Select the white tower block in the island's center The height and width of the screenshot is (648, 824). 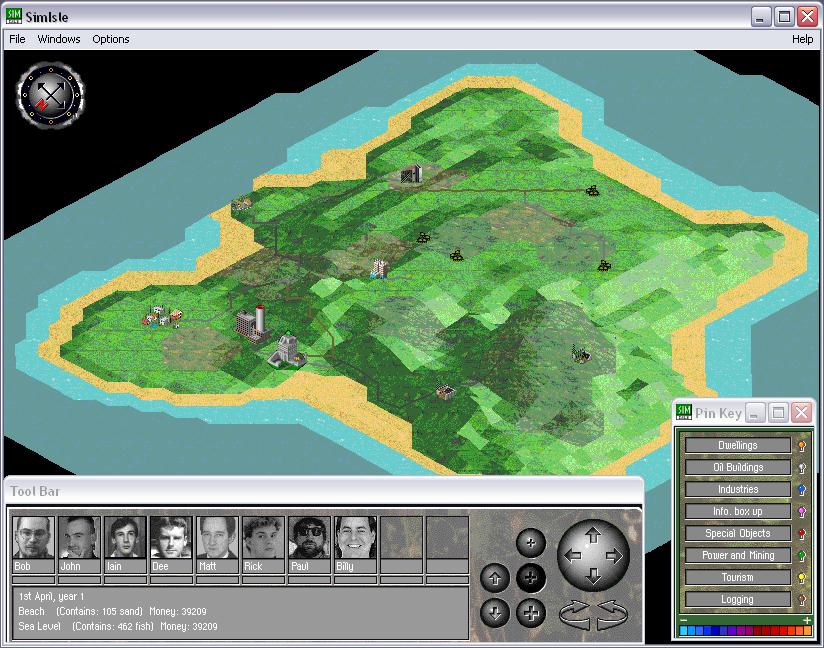(379, 269)
